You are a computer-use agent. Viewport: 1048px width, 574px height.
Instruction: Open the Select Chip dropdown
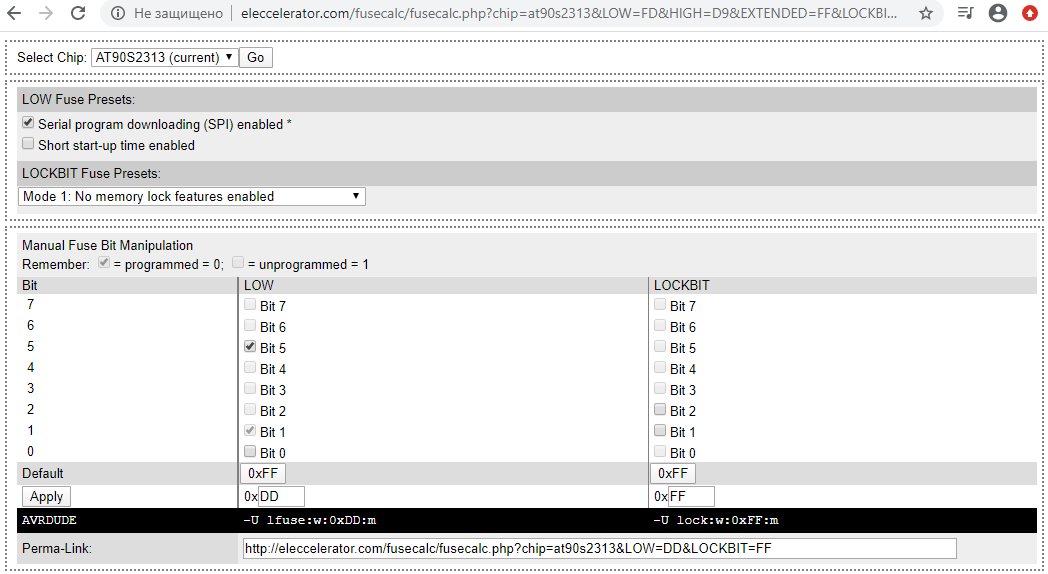click(164, 57)
